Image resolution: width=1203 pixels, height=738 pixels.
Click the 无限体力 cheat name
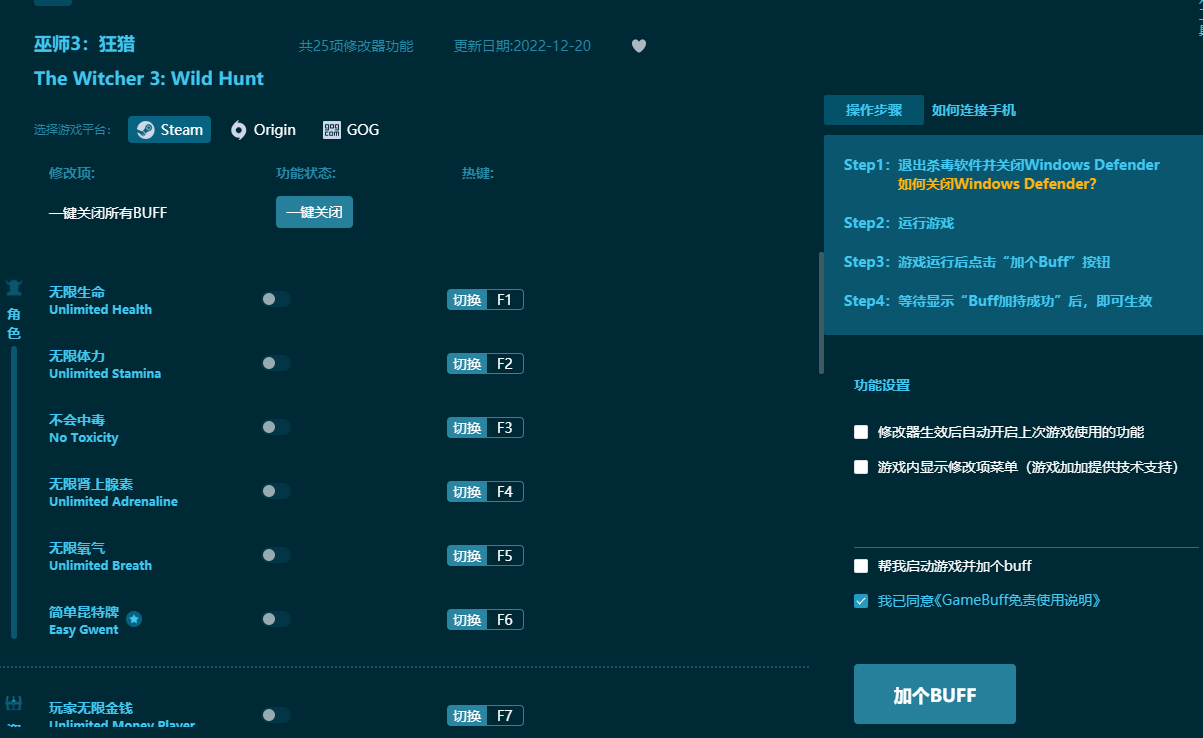[77, 356]
